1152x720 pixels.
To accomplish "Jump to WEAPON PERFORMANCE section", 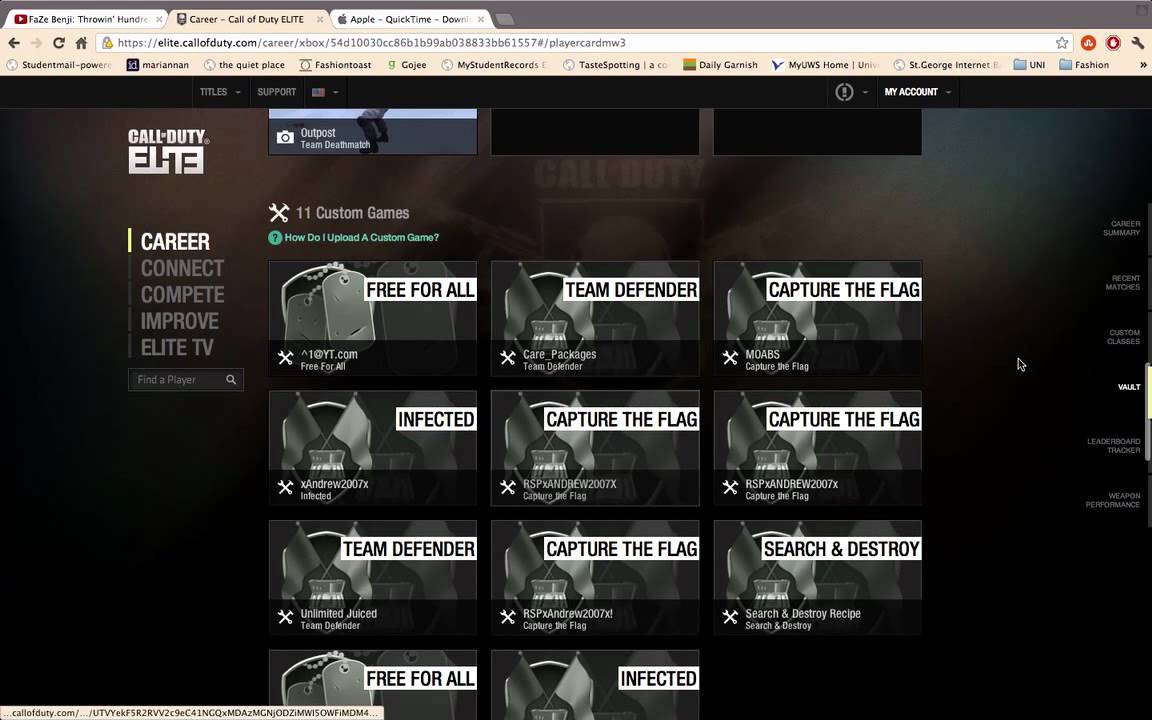I will click(x=1114, y=500).
